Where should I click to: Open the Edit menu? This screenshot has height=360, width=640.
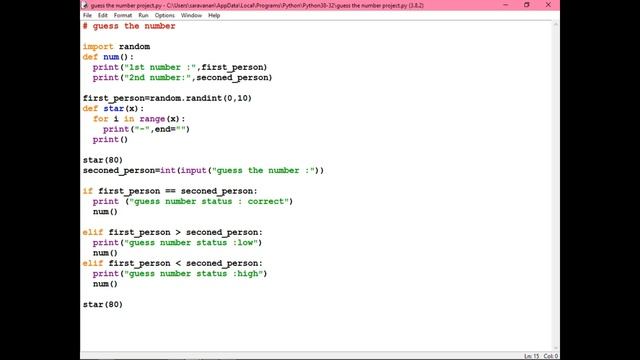(102, 16)
